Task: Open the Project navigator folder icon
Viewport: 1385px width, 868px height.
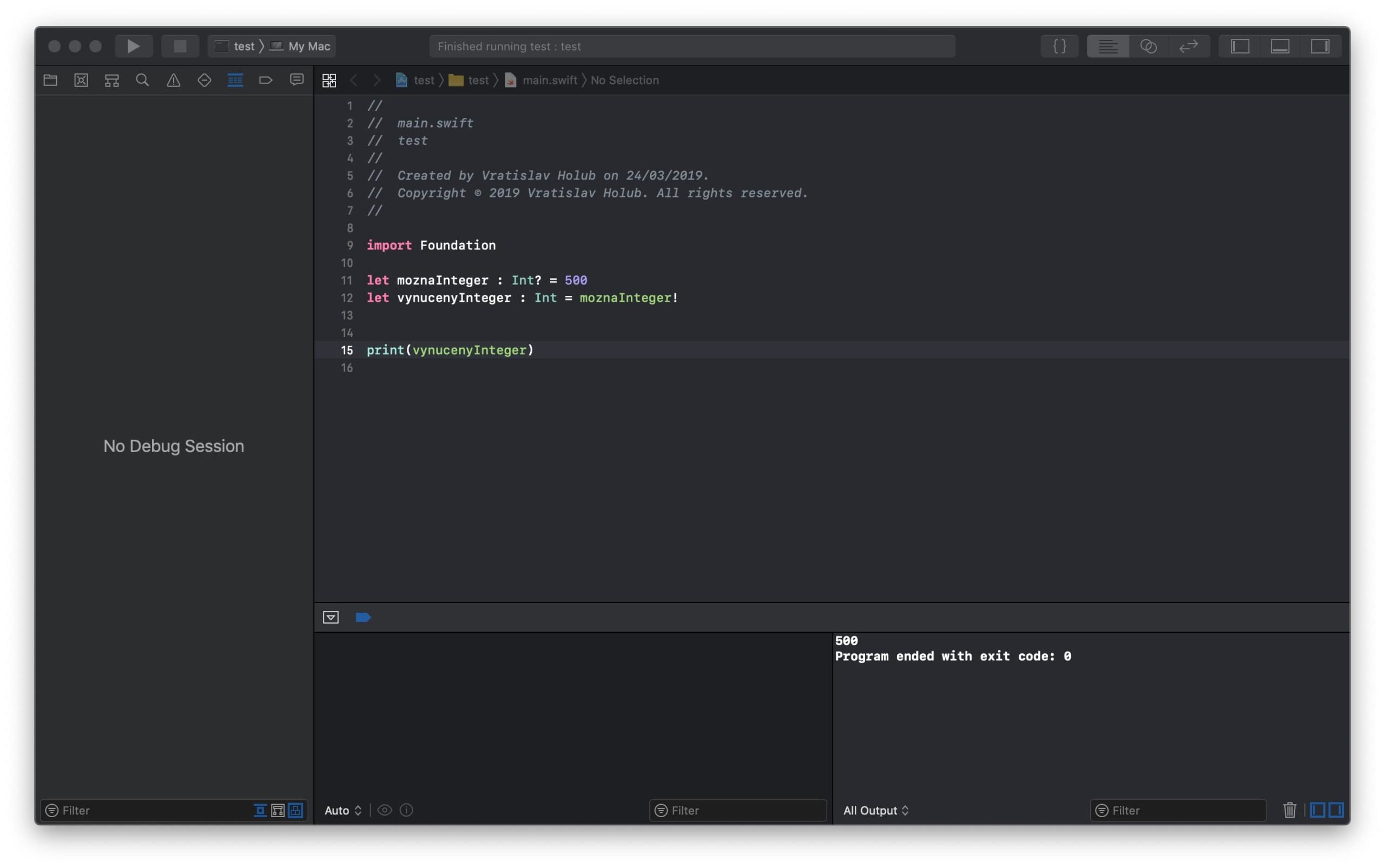Action: [50, 81]
